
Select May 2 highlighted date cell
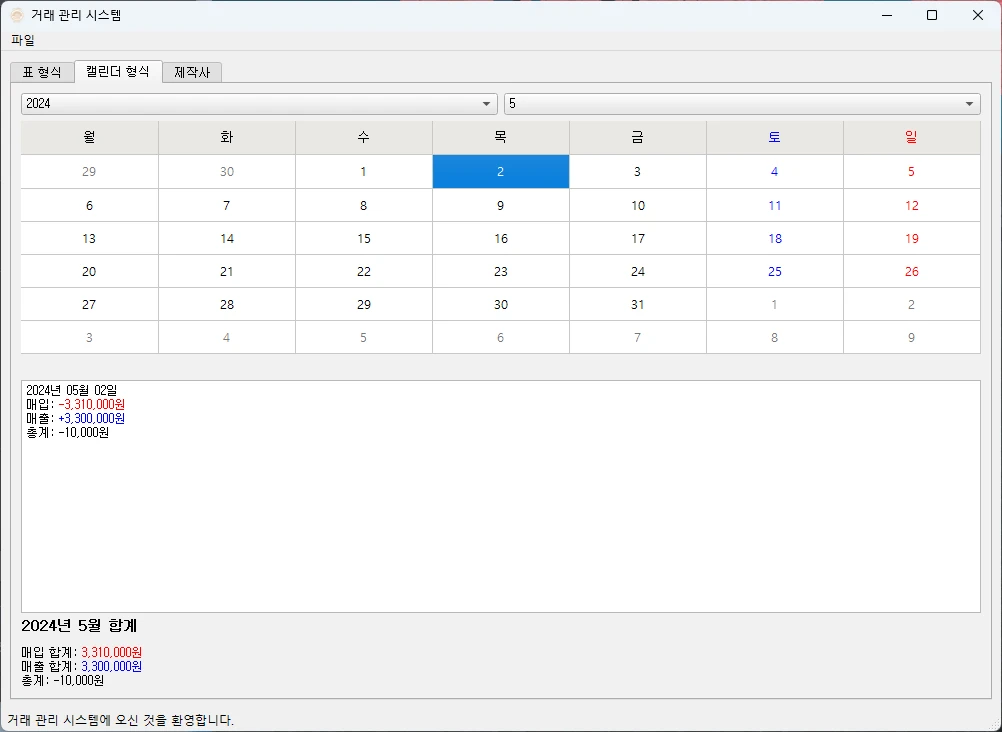pyautogui.click(x=500, y=171)
